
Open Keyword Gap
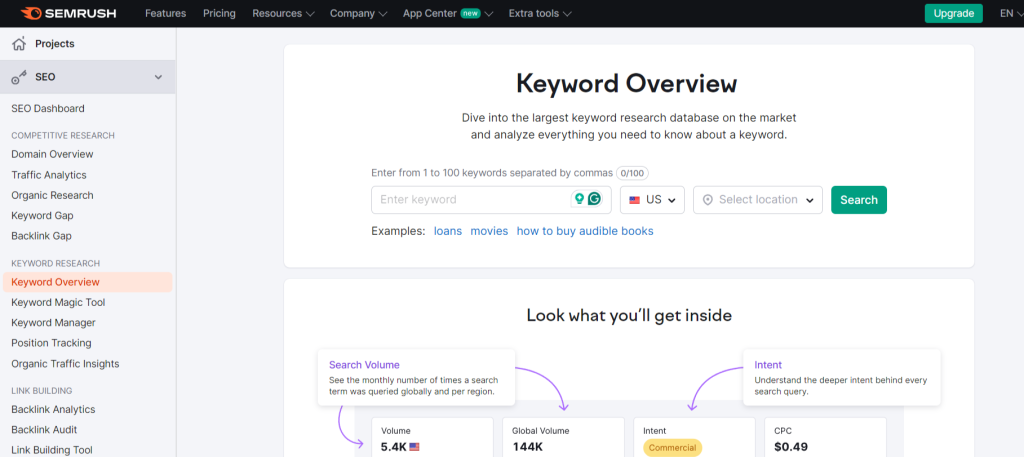[x=42, y=215]
